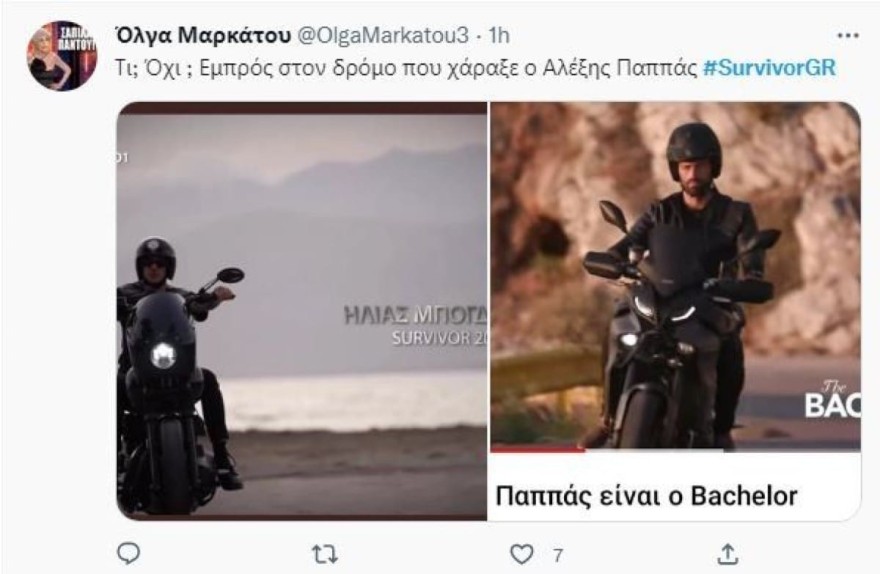
Task: Click the glowing headlight on left motorcycle
Action: [x=163, y=353]
